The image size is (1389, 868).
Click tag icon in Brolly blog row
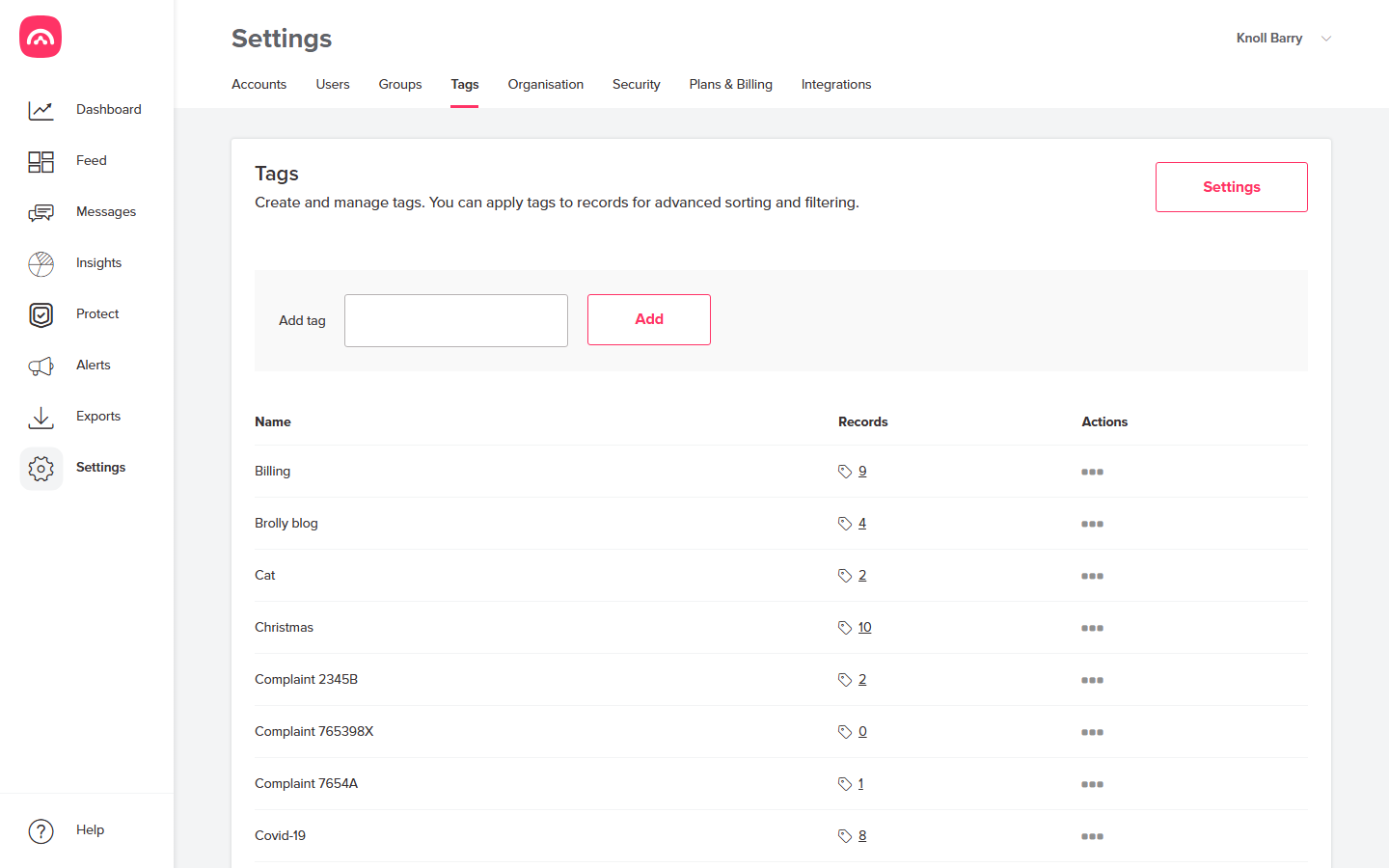(845, 524)
